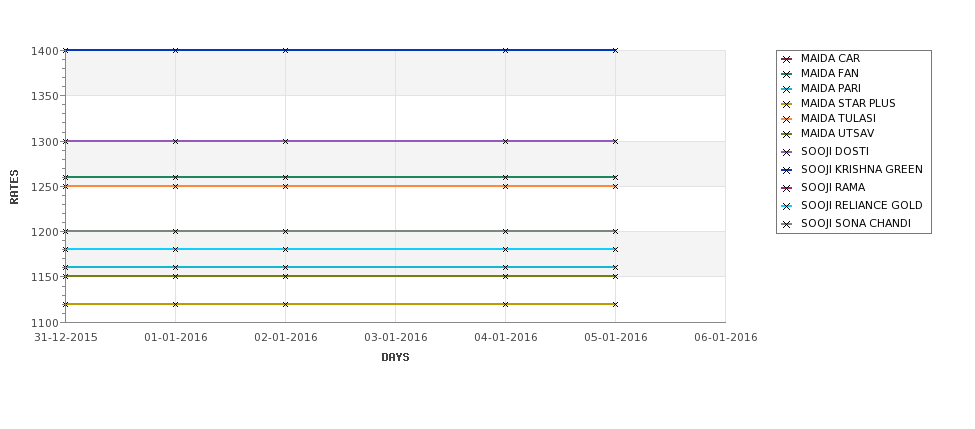The image size is (975, 429).
Task: Click the SOOJI DOSTI legend marker icon
Action: coord(786,152)
